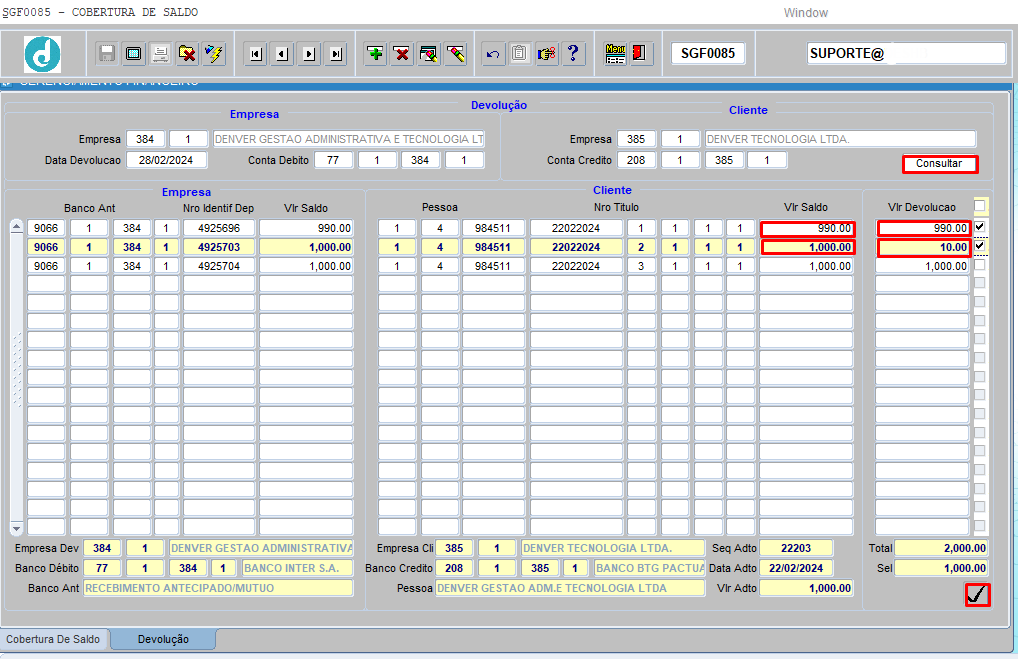Open help with the question mark icon
This screenshot has height=659, width=1018.
[573, 53]
